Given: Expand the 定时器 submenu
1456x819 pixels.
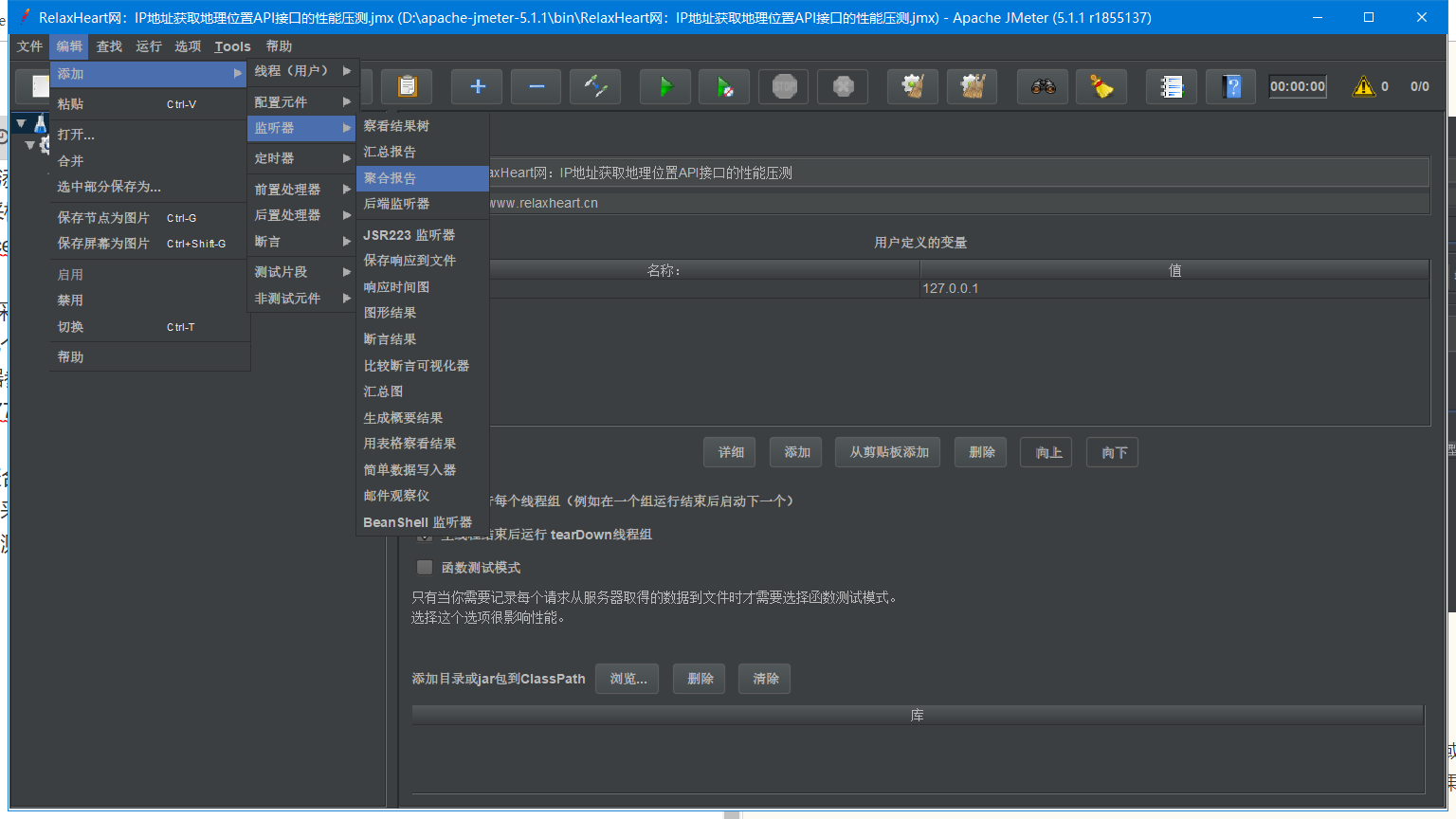Looking at the screenshot, I should click(302, 158).
